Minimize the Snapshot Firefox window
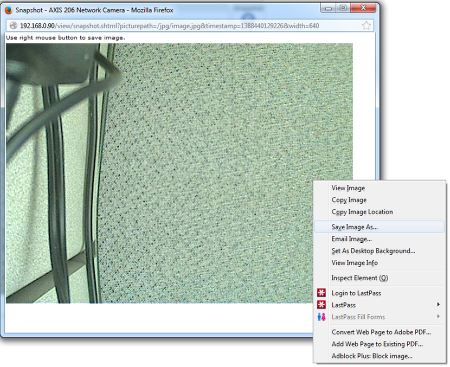 click(328, 8)
